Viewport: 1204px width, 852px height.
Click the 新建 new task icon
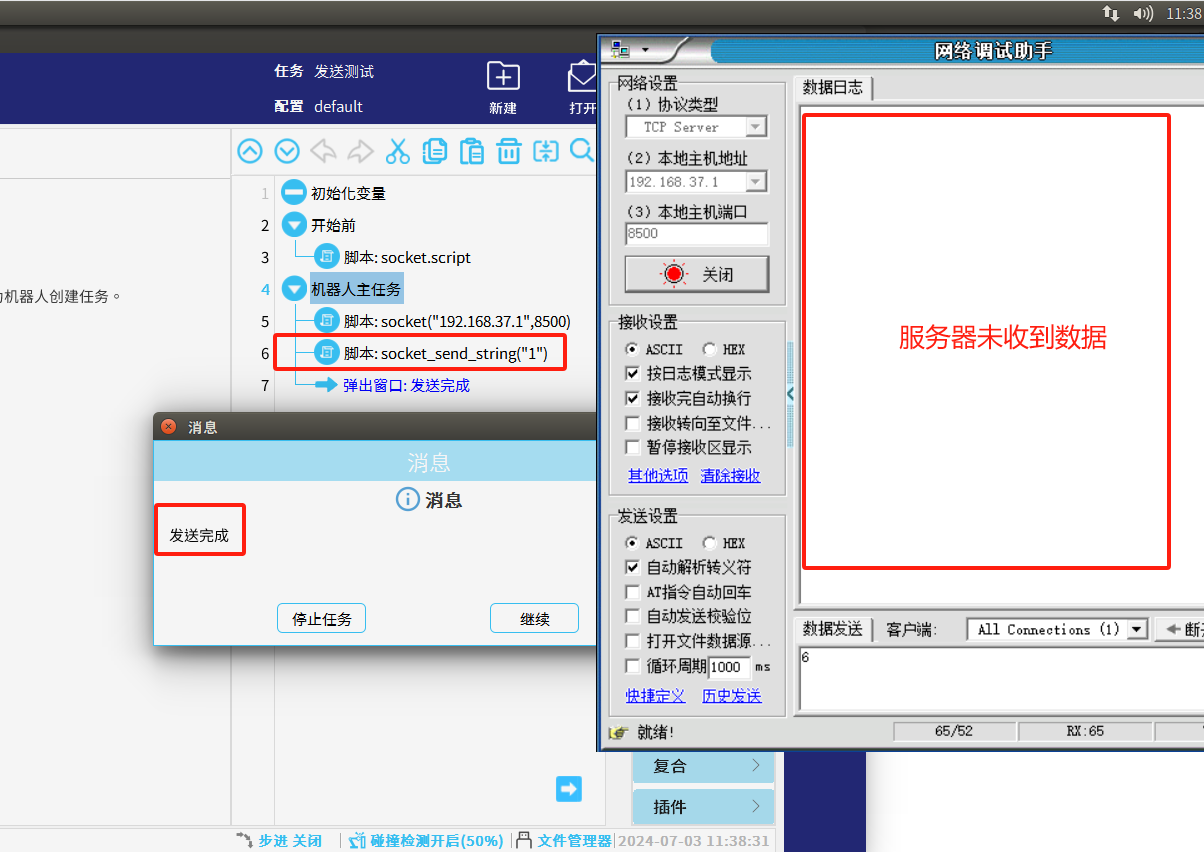(503, 77)
